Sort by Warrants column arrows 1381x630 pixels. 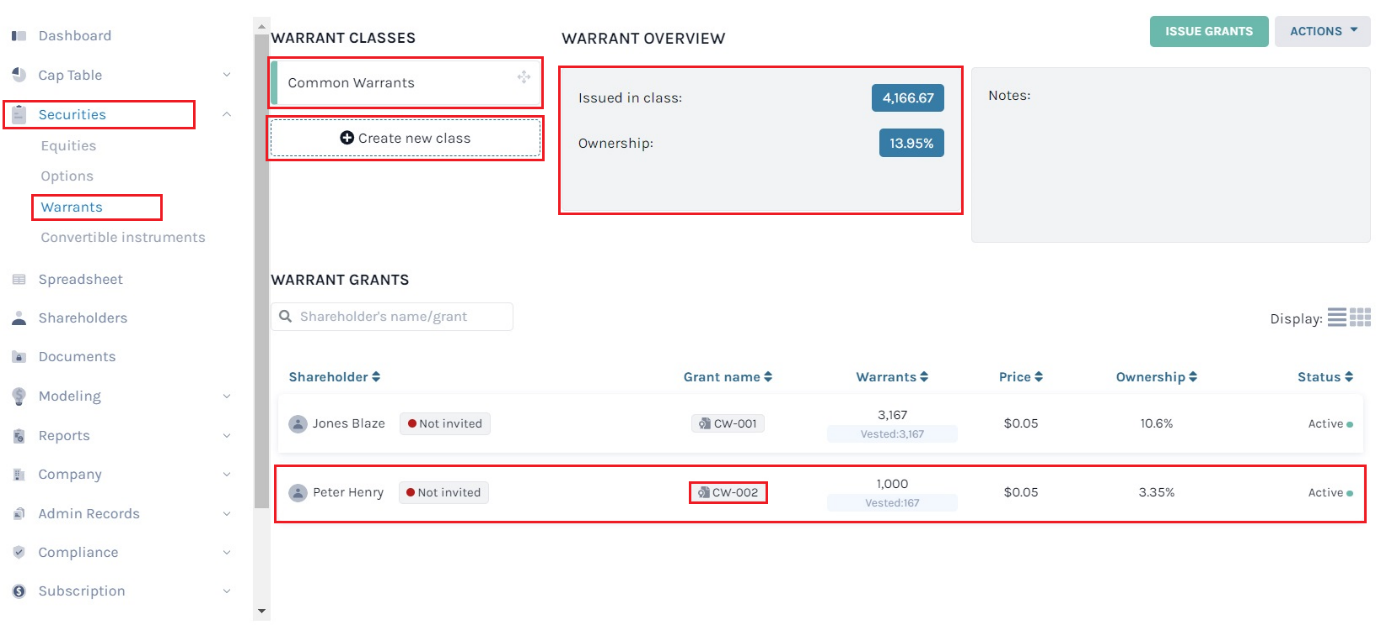coord(924,377)
